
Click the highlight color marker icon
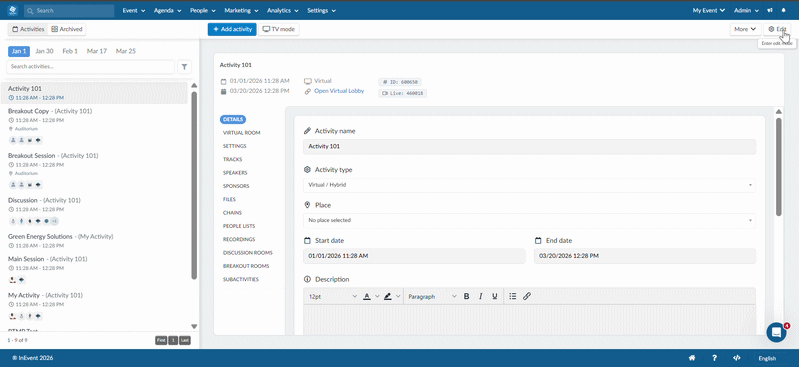(x=388, y=296)
